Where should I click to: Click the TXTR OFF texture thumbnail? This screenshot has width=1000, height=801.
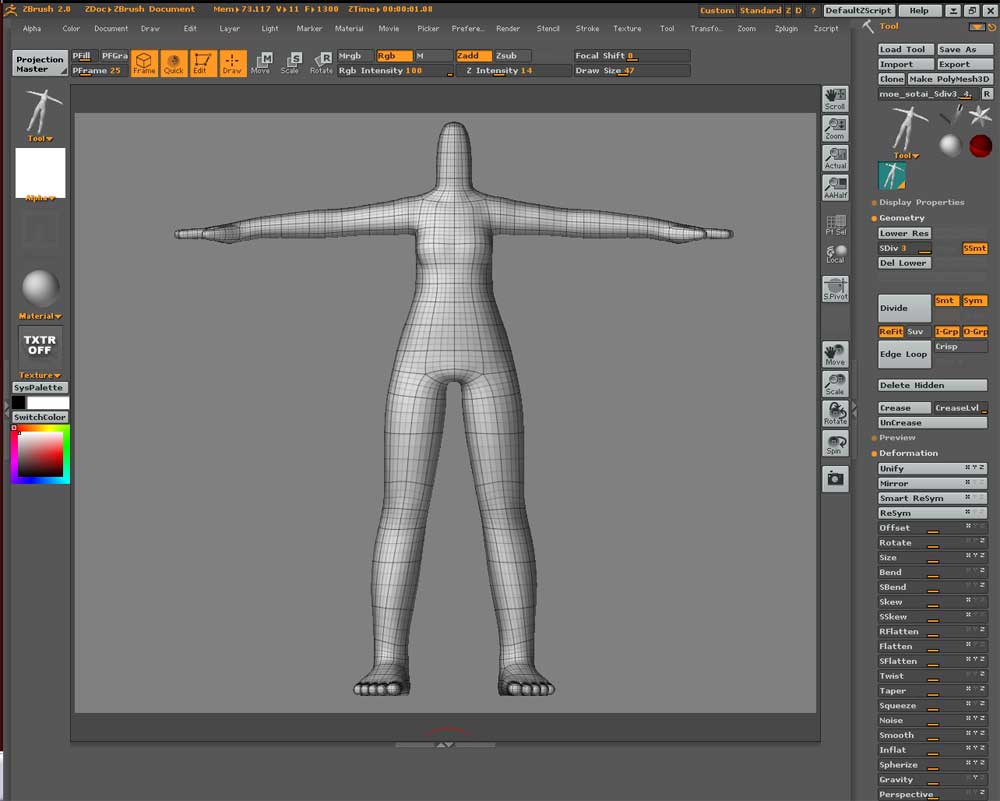40,346
